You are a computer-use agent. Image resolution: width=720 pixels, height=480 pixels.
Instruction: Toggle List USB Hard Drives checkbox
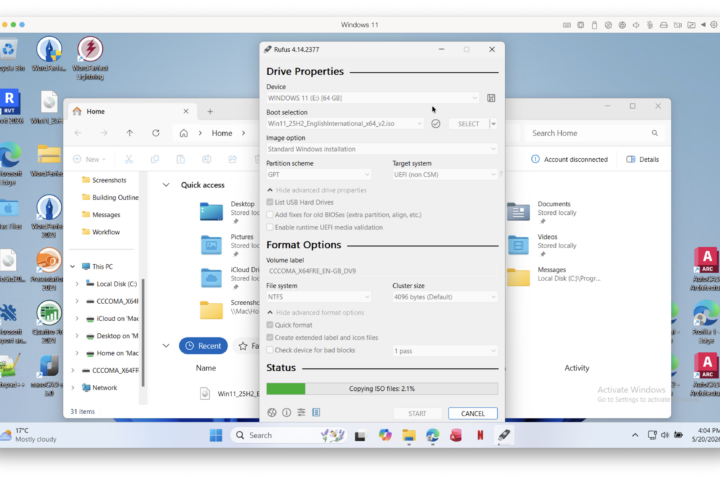click(270, 202)
